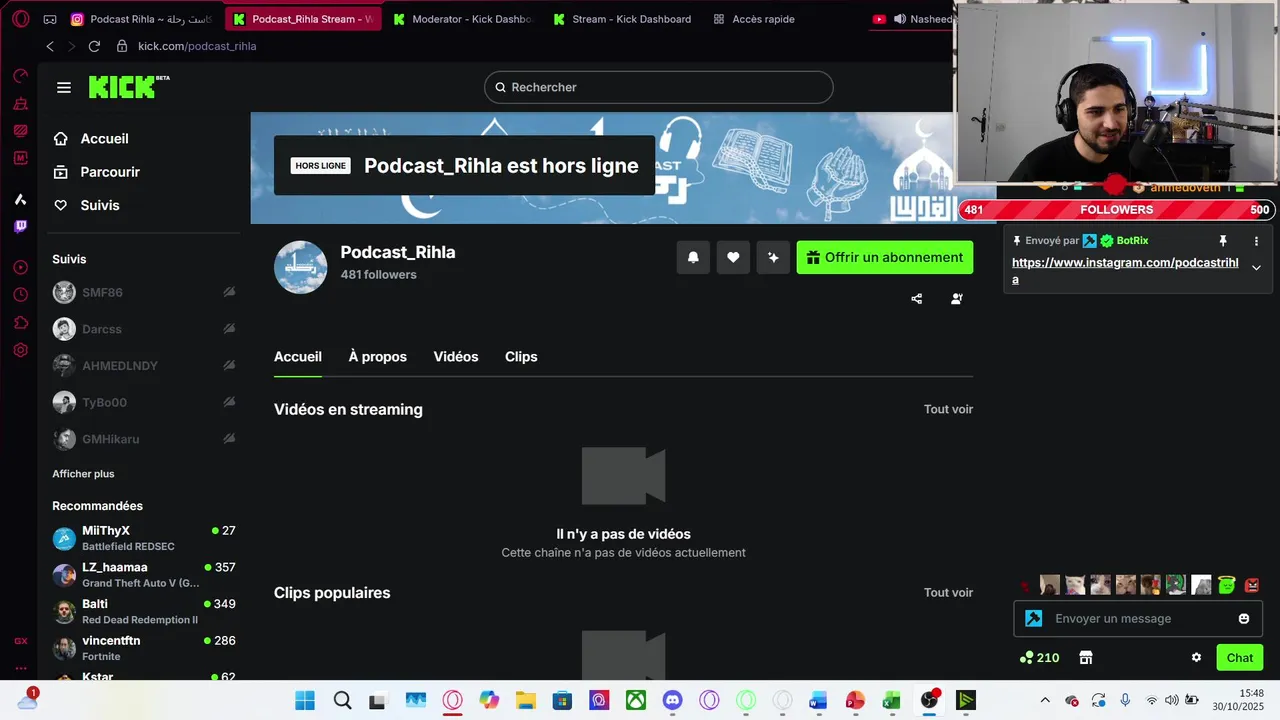Open followed channel Darcss
The width and height of the screenshot is (1280, 720).
pyautogui.click(x=144, y=329)
